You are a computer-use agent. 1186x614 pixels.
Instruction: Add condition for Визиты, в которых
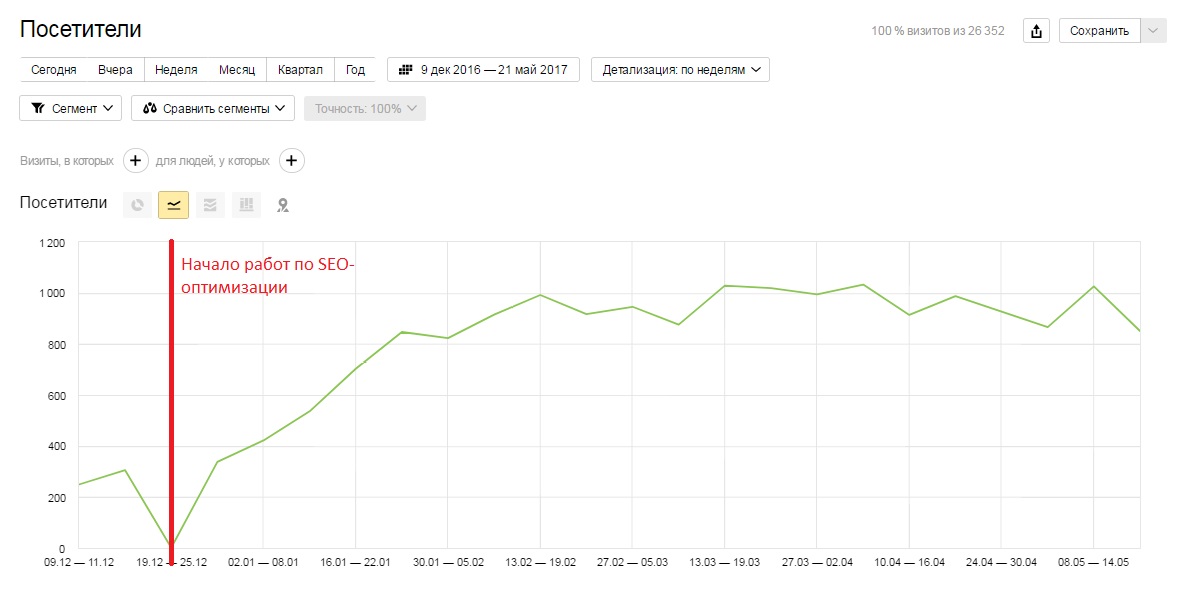point(135,160)
